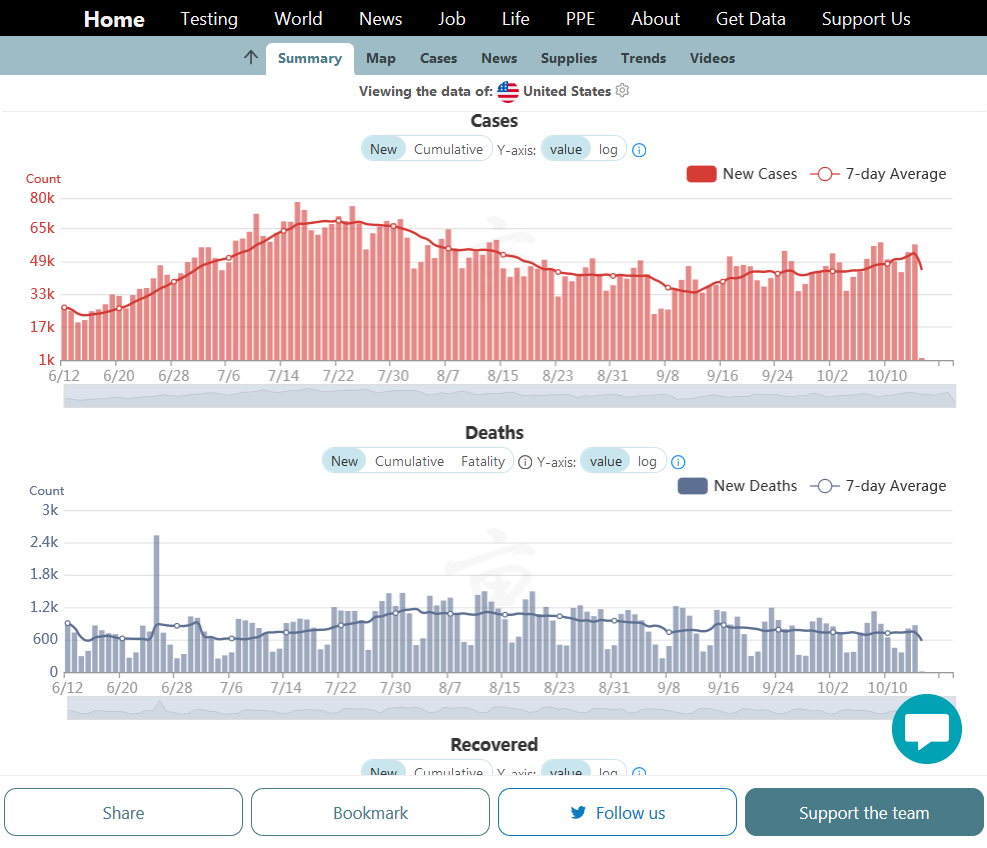
Task: Click the Follow us Twitter button
Action: (x=617, y=812)
